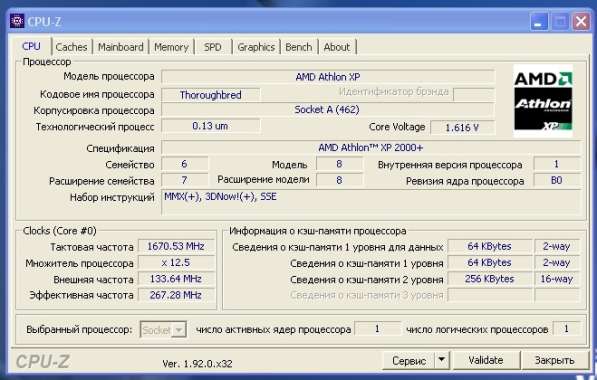The width and height of the screenshot is (597, 380).
Task: Minimize the CPU-Z window
Action: 539,22
